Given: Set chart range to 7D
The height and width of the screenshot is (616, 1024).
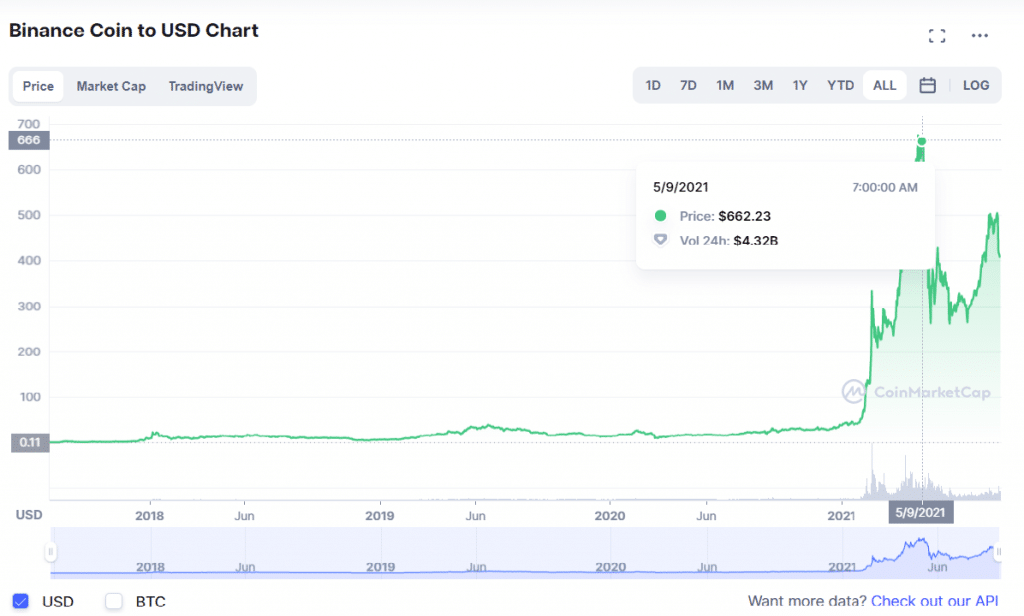Looking at the screenshot, I should point(688,86).
